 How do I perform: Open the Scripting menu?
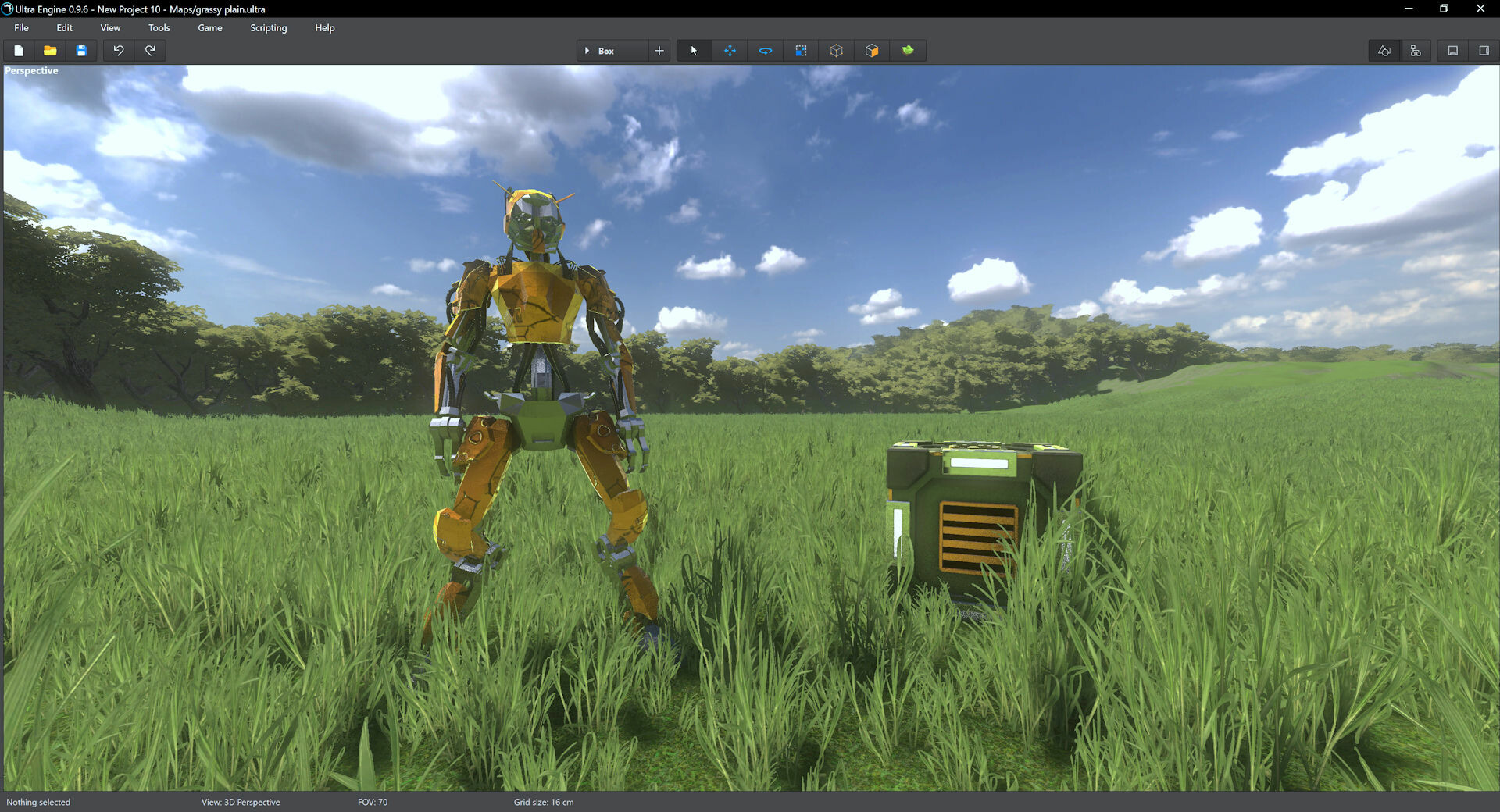pos(268,28)
